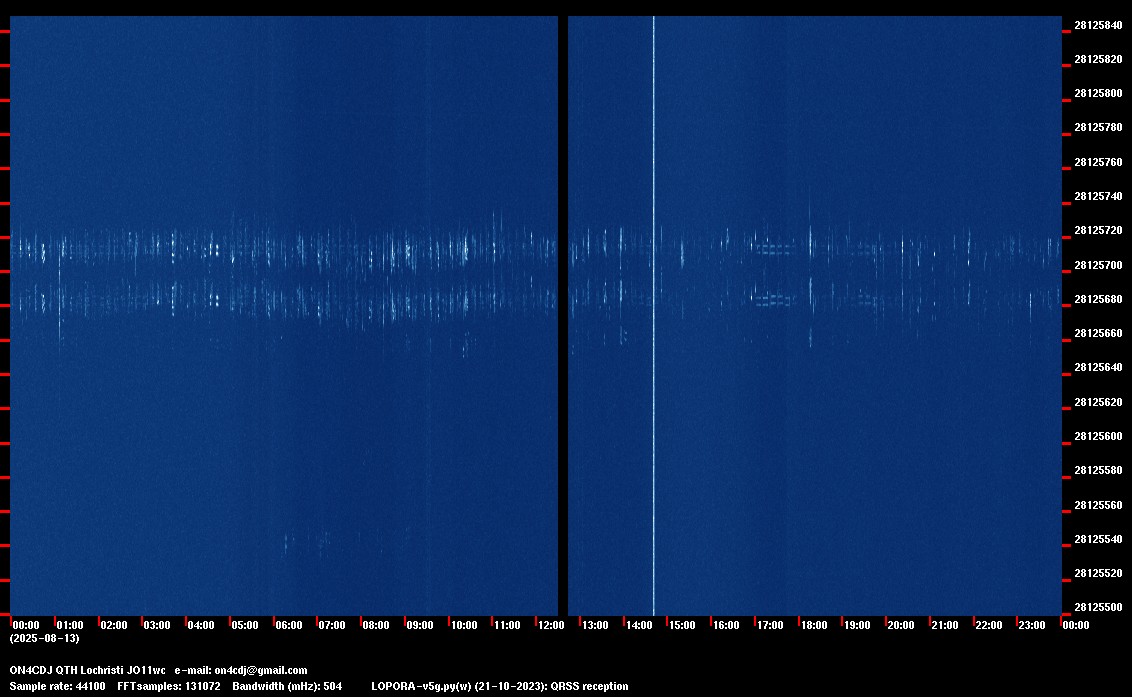The image size is (1132, 697).
Task: Click the 11:00 time axis label
Action: click(507, 625)
